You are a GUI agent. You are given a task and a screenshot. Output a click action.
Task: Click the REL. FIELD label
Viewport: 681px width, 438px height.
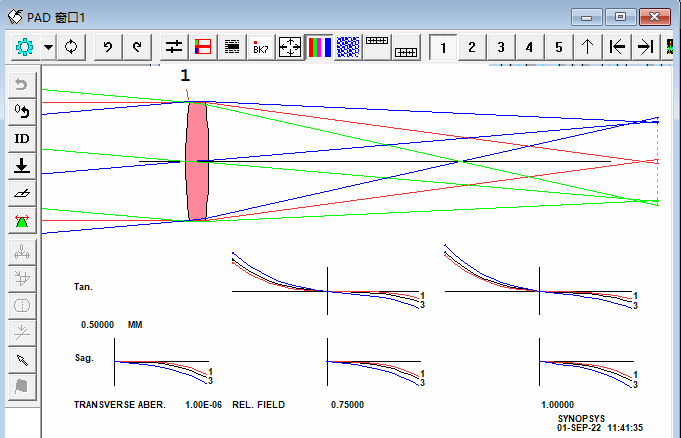[258, 405]
